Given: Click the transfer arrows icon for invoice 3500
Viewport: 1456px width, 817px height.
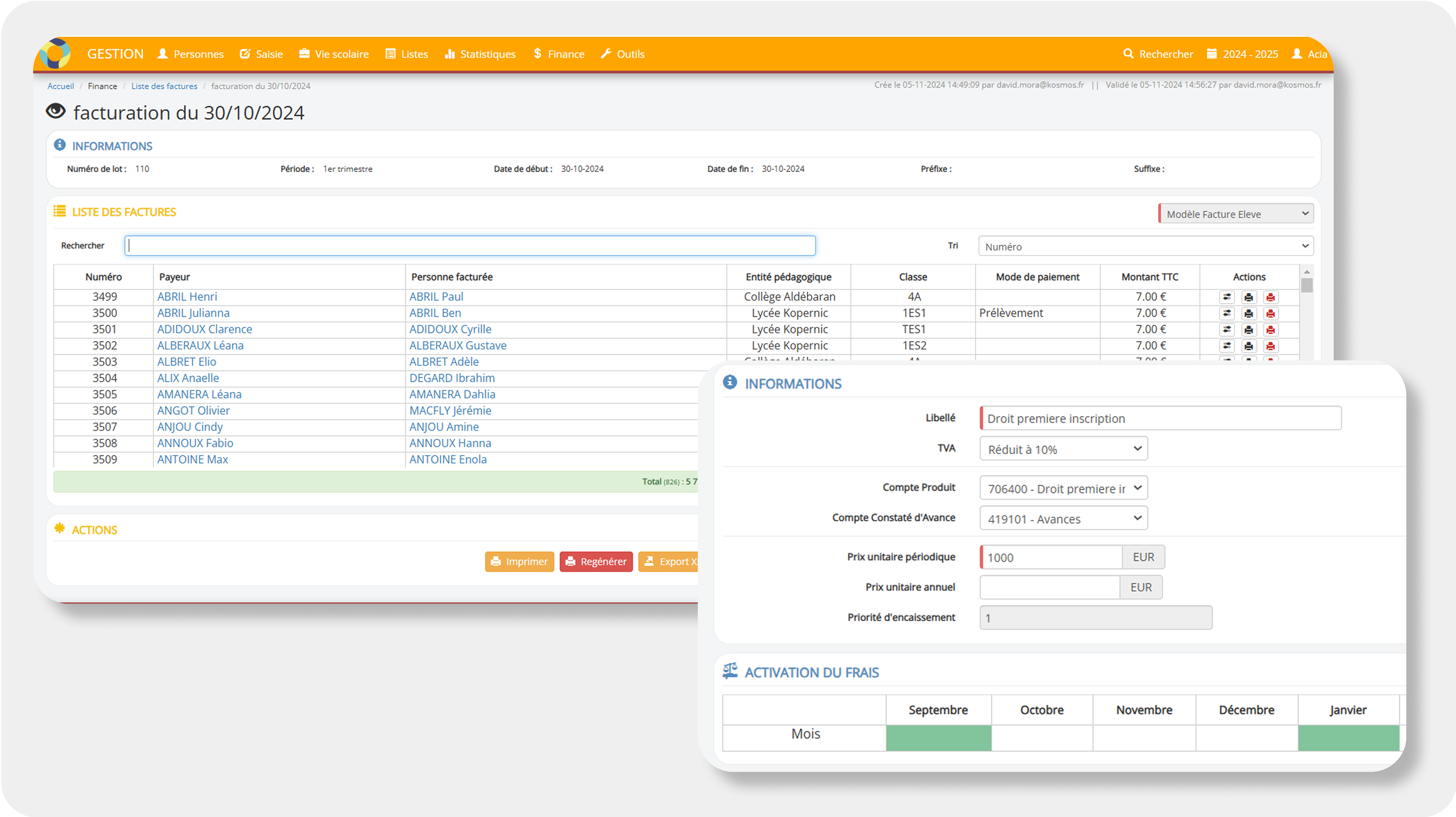Looking at the screenshot, I should tap(1226, 313).
